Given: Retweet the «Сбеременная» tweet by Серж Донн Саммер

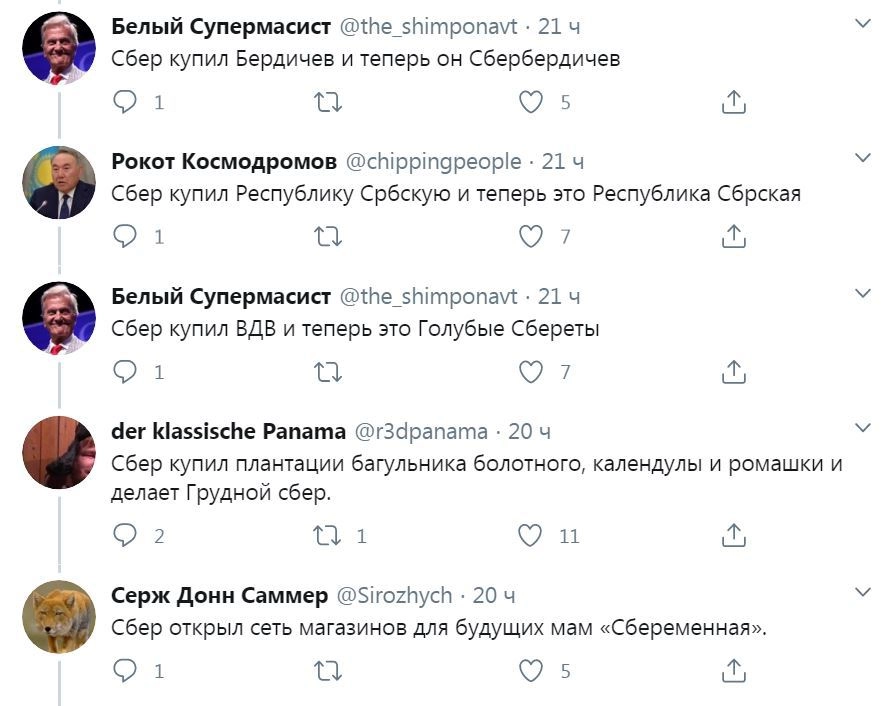Looking at the screenshot, I should tap(328, 670).
